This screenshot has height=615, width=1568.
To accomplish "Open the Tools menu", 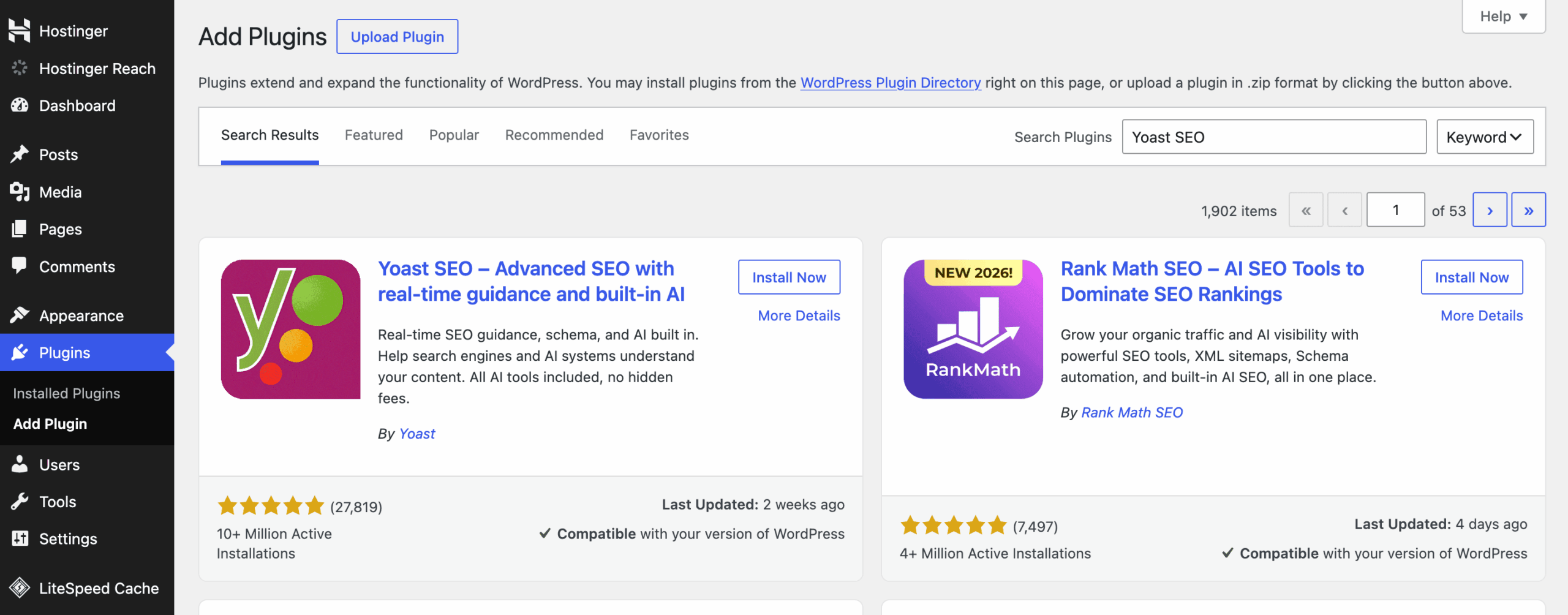I will pyautogui.click(x=87, y=502).
